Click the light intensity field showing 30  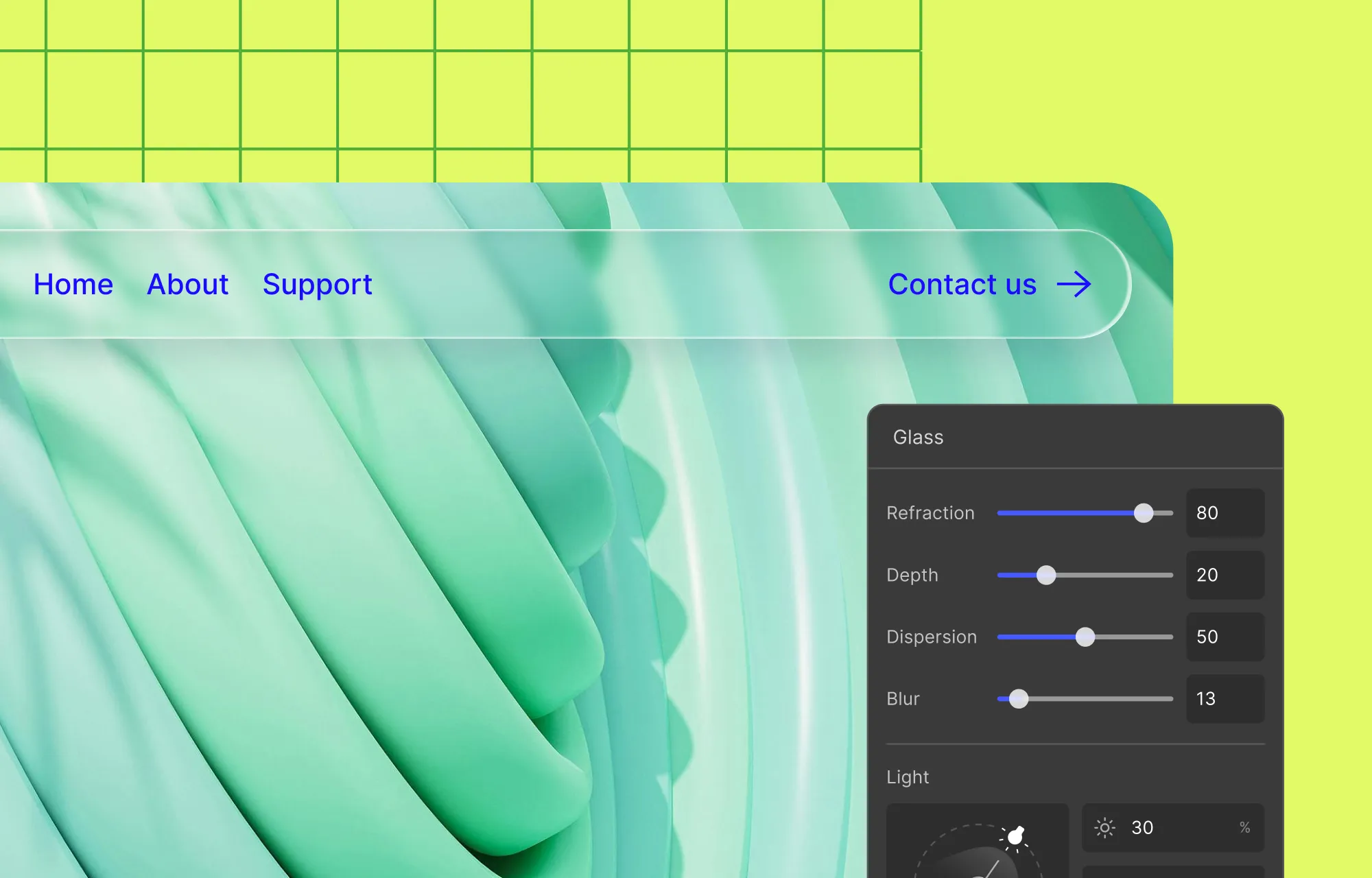1173,828
